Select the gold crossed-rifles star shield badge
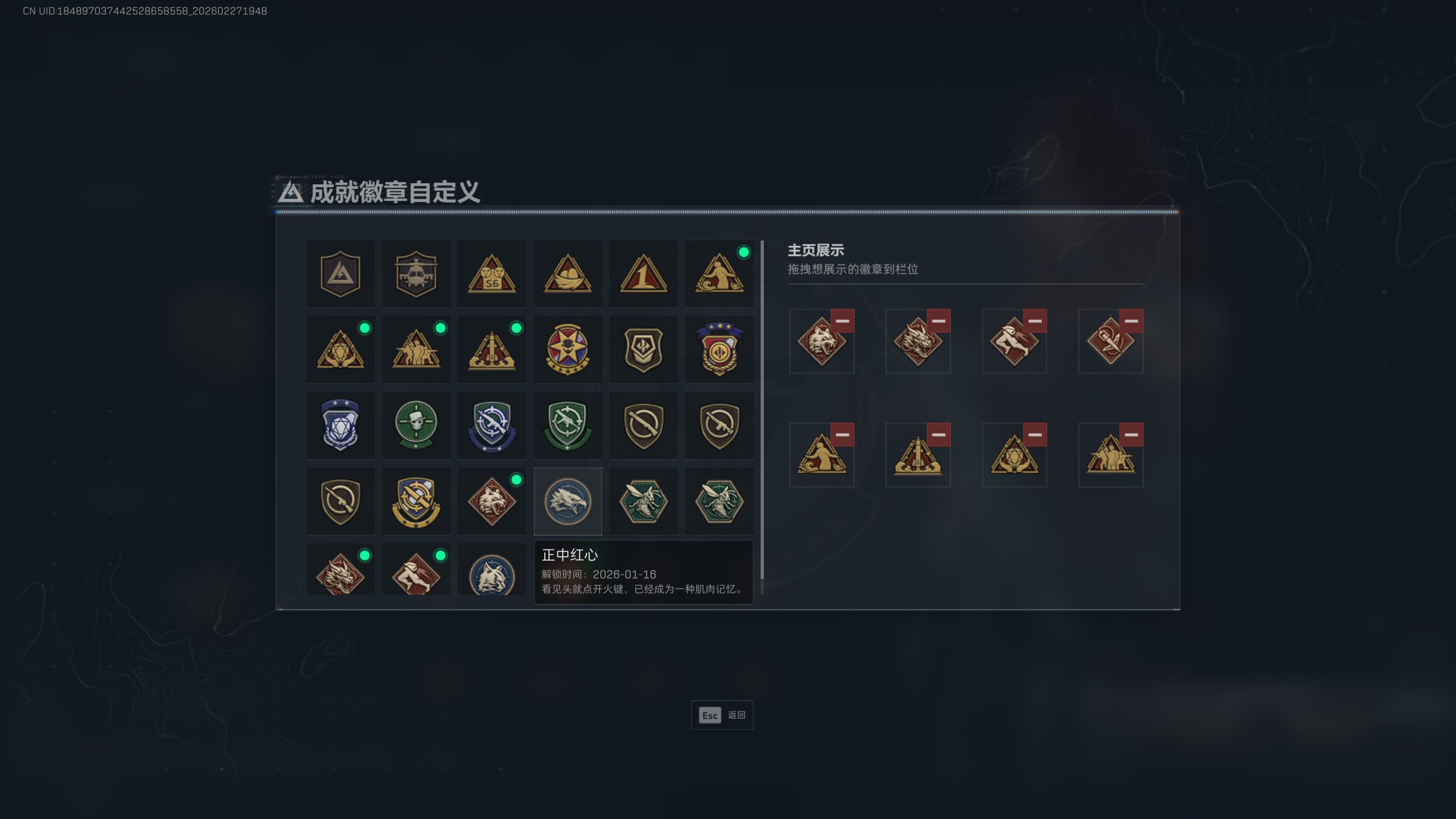 point(416,501)
